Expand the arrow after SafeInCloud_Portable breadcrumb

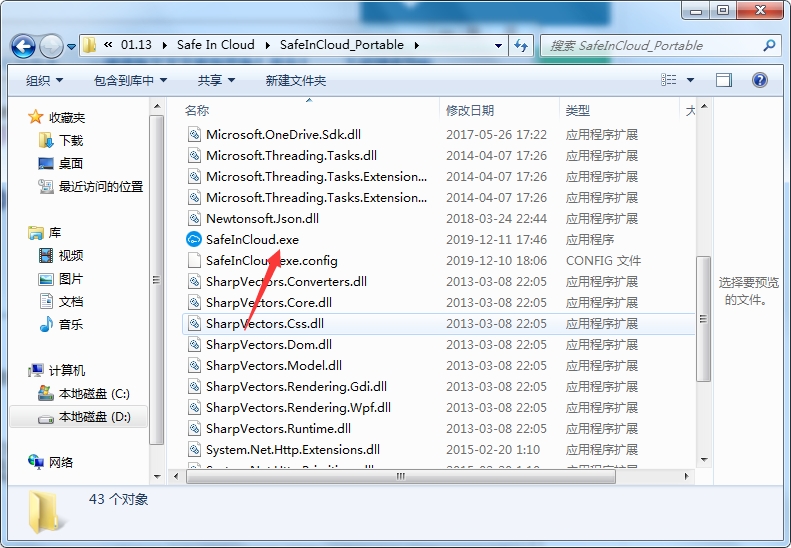417,45
